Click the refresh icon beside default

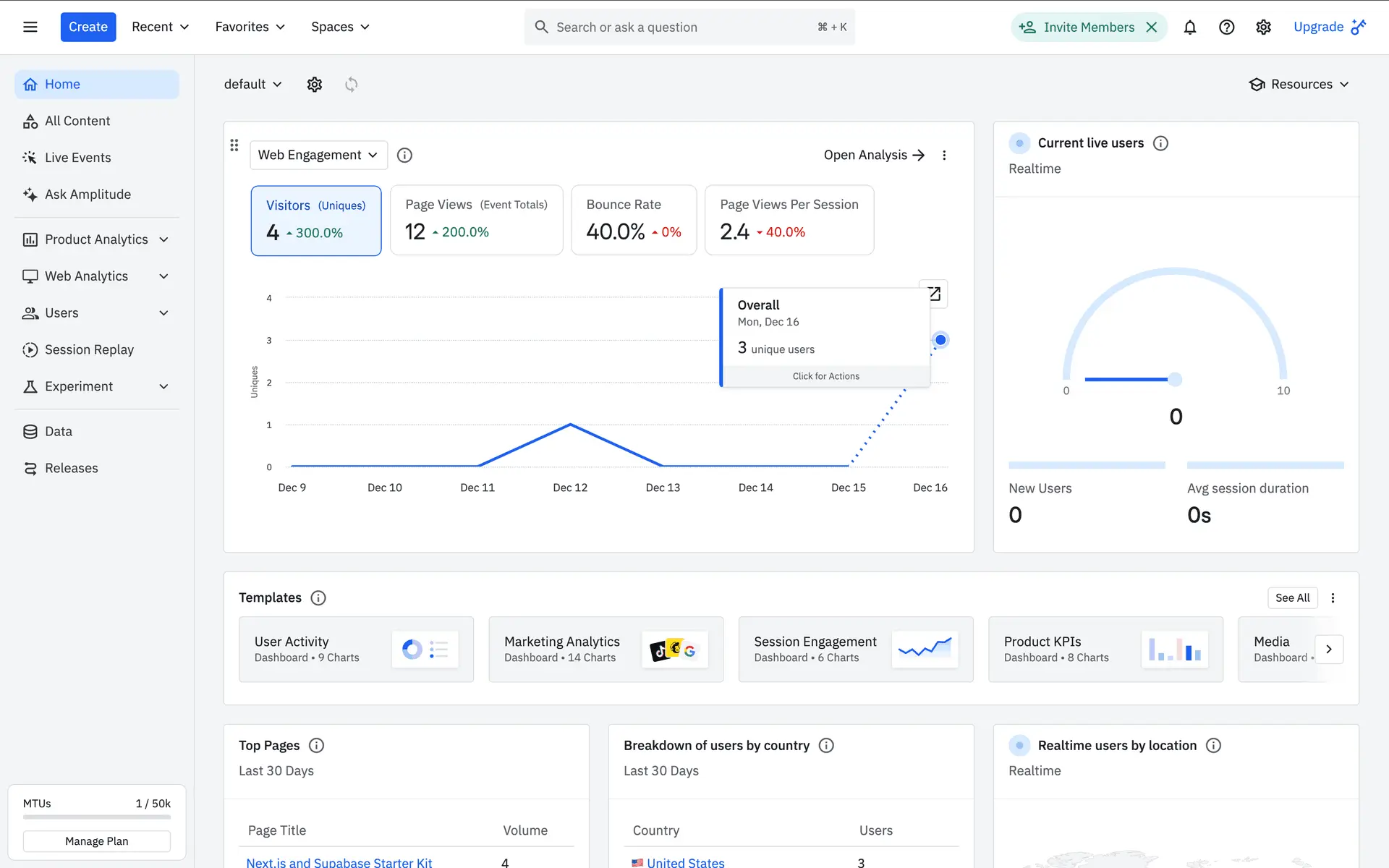[x=352, y=85]
